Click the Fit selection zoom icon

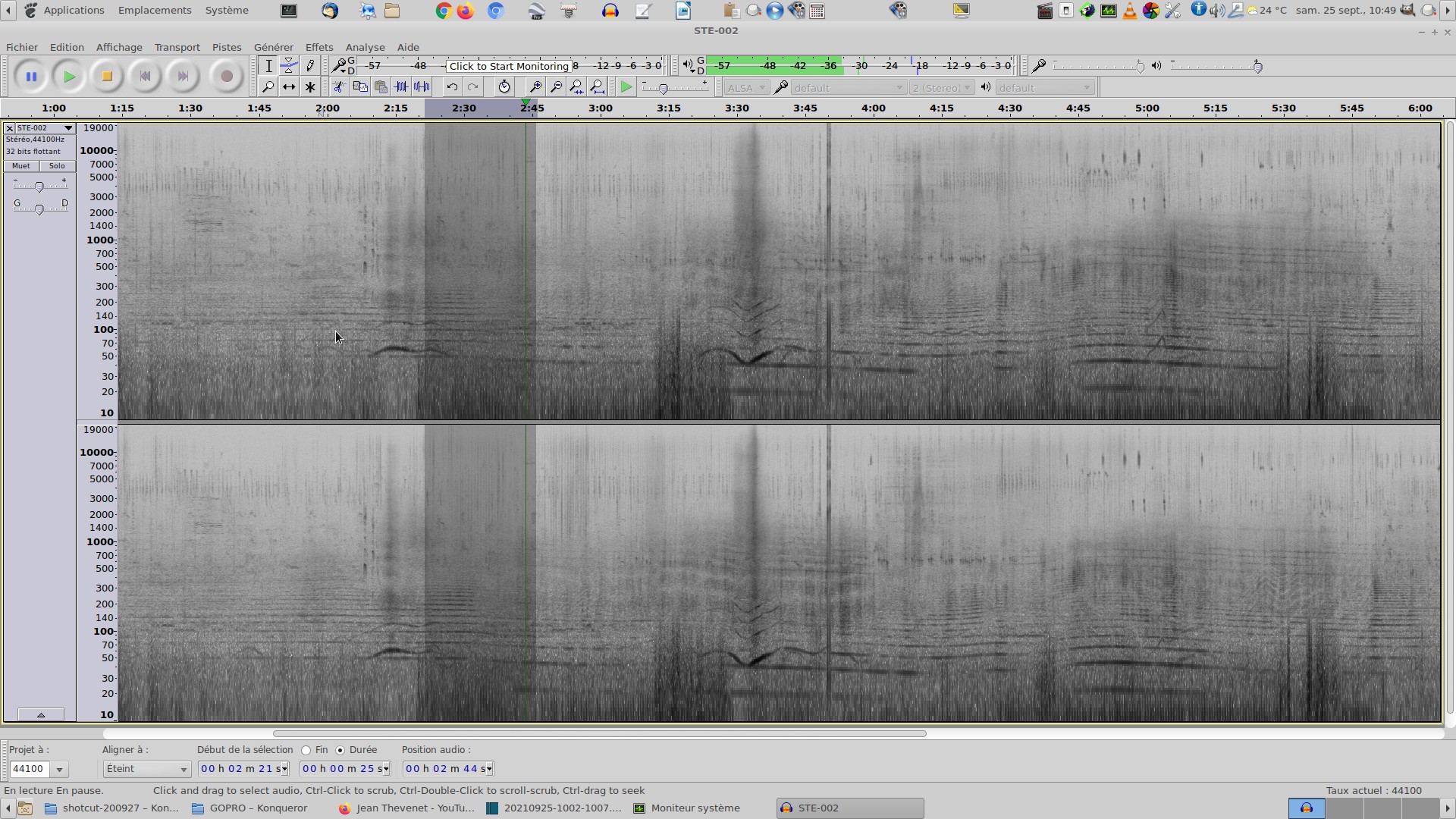pos(577,87)
